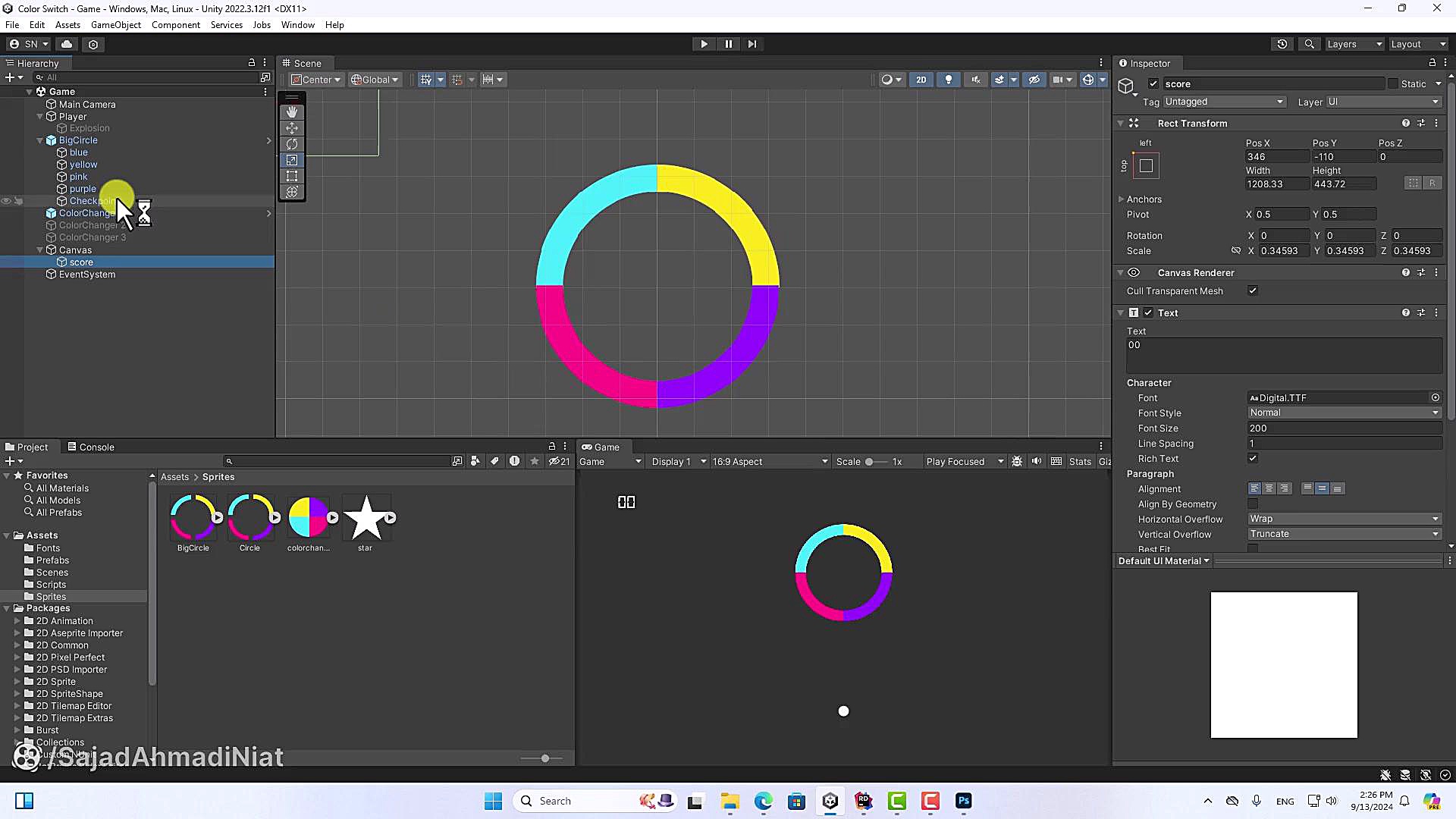This screenshot has width=1456, height=819.
Task: Toggle Cull Transparent Mesh checkbox
Action: pyautogui.click(x=1253, y=290)
